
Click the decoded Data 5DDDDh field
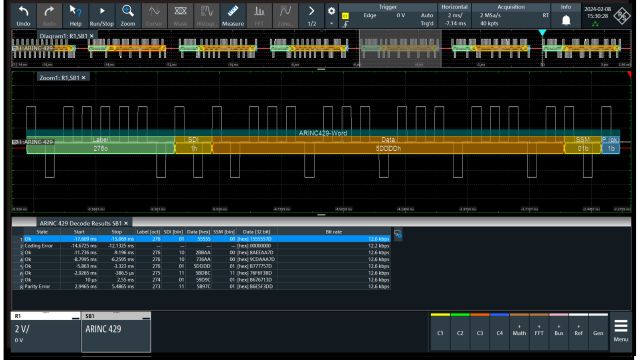coord(388,149)
